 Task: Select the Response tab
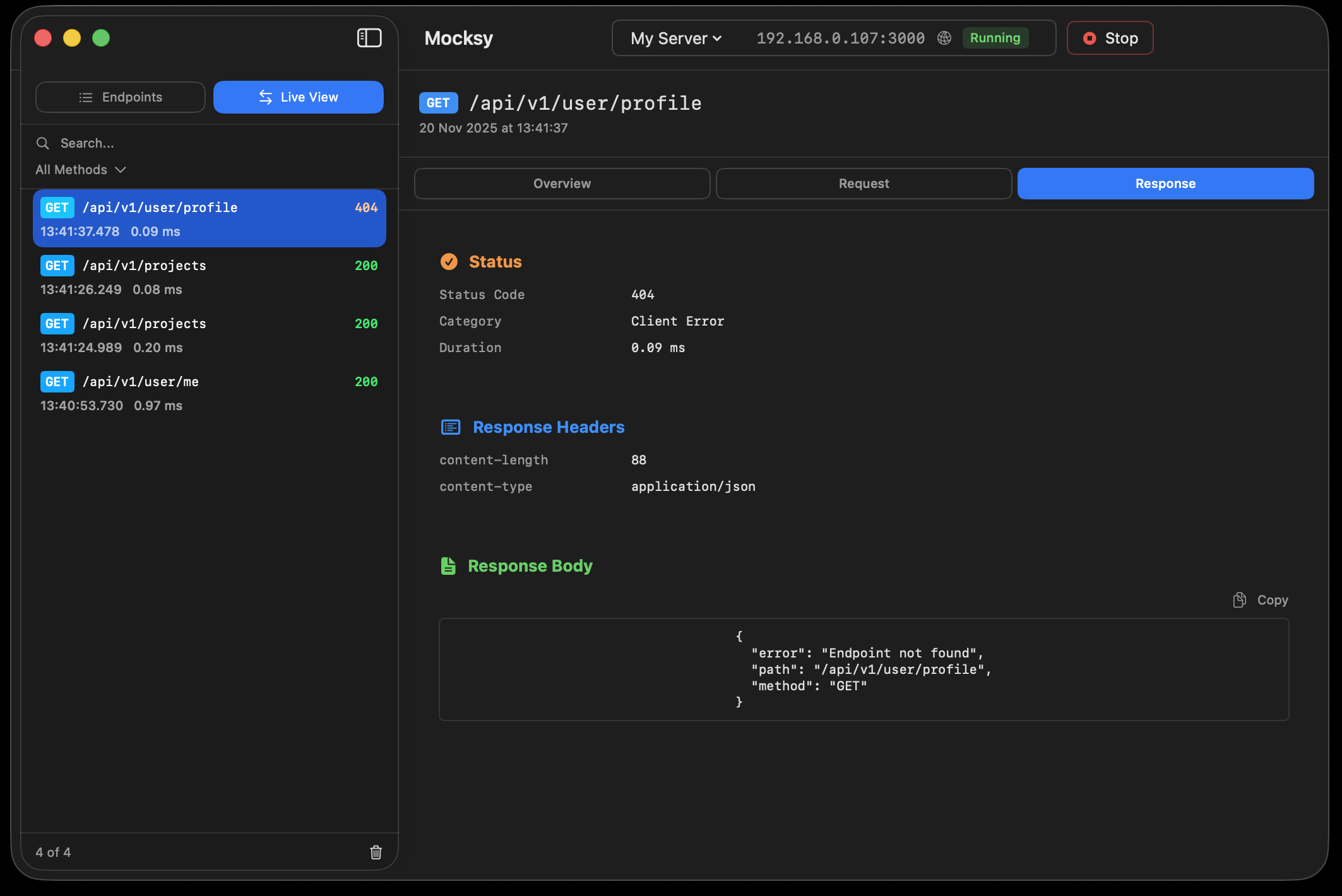1165,183
